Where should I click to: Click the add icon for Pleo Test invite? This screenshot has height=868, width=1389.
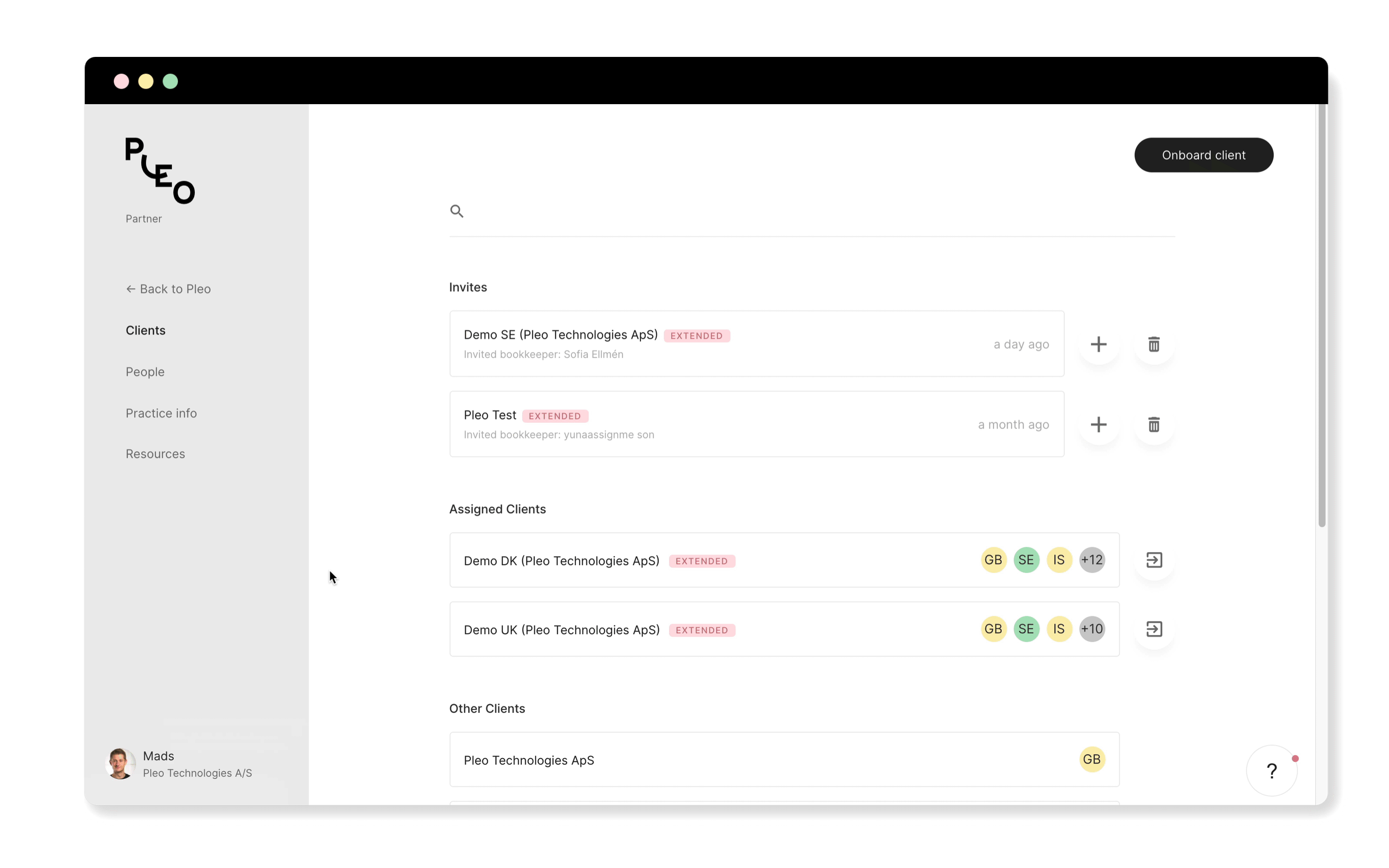point(1098,424)
